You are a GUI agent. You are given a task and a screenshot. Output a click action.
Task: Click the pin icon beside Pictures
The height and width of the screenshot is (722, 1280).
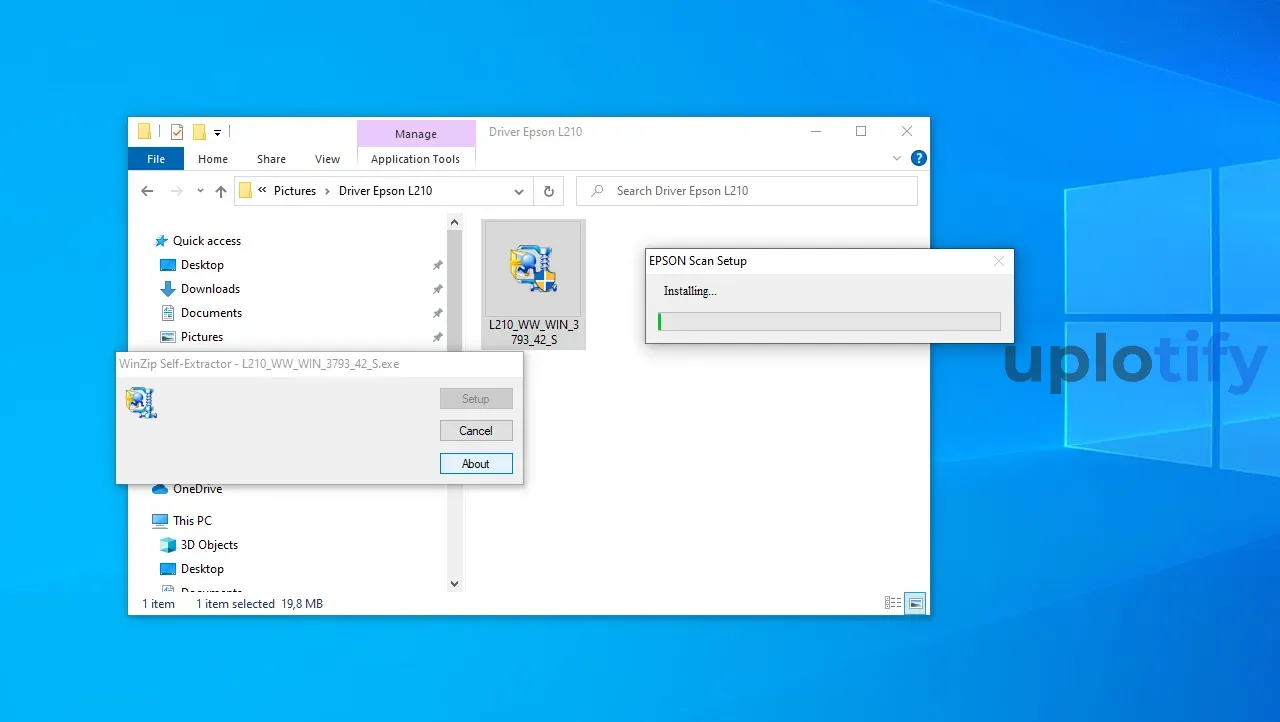pos(437,337)
